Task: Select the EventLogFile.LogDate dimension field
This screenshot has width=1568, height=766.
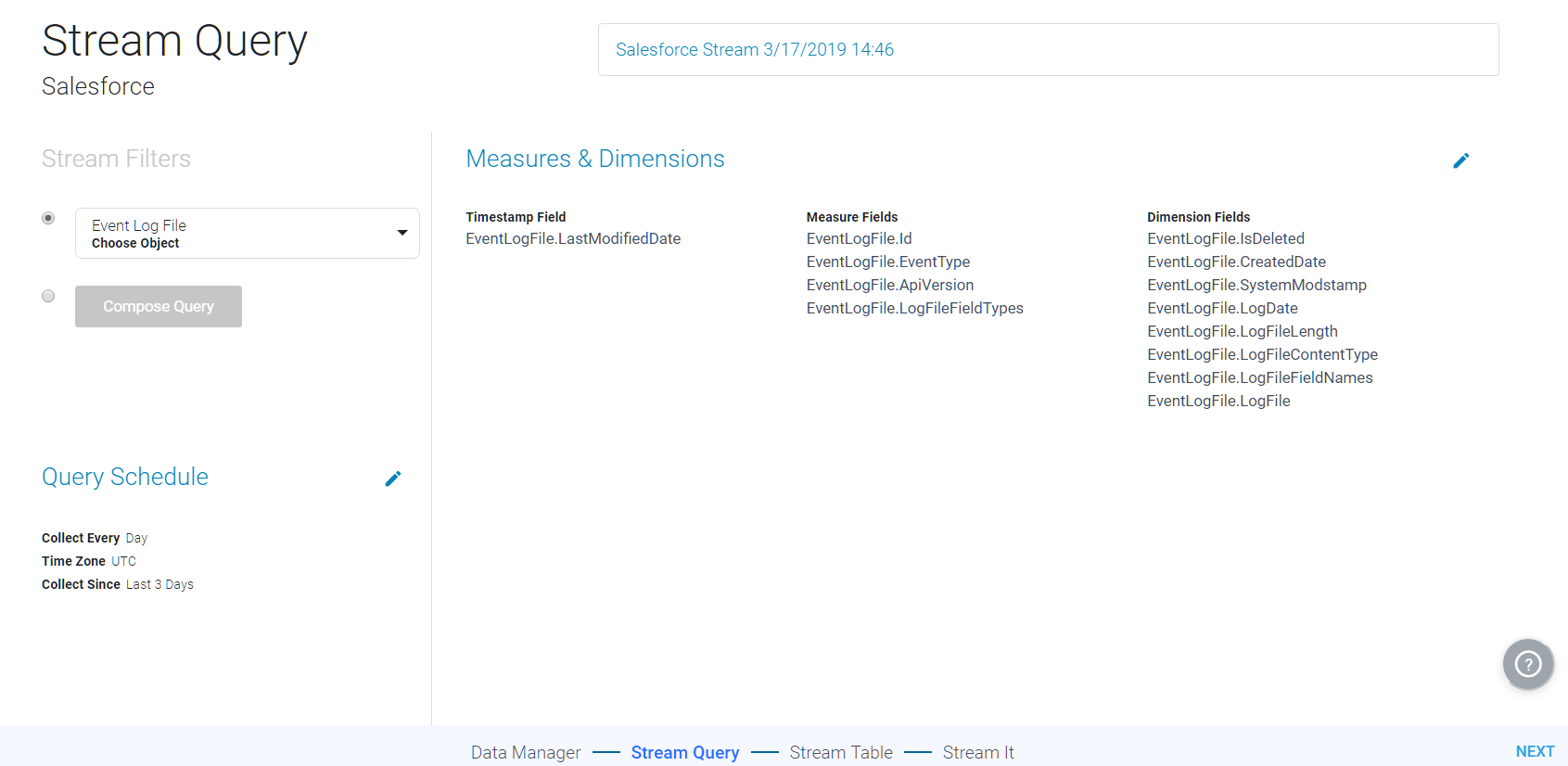Action: coord(1223,308)
